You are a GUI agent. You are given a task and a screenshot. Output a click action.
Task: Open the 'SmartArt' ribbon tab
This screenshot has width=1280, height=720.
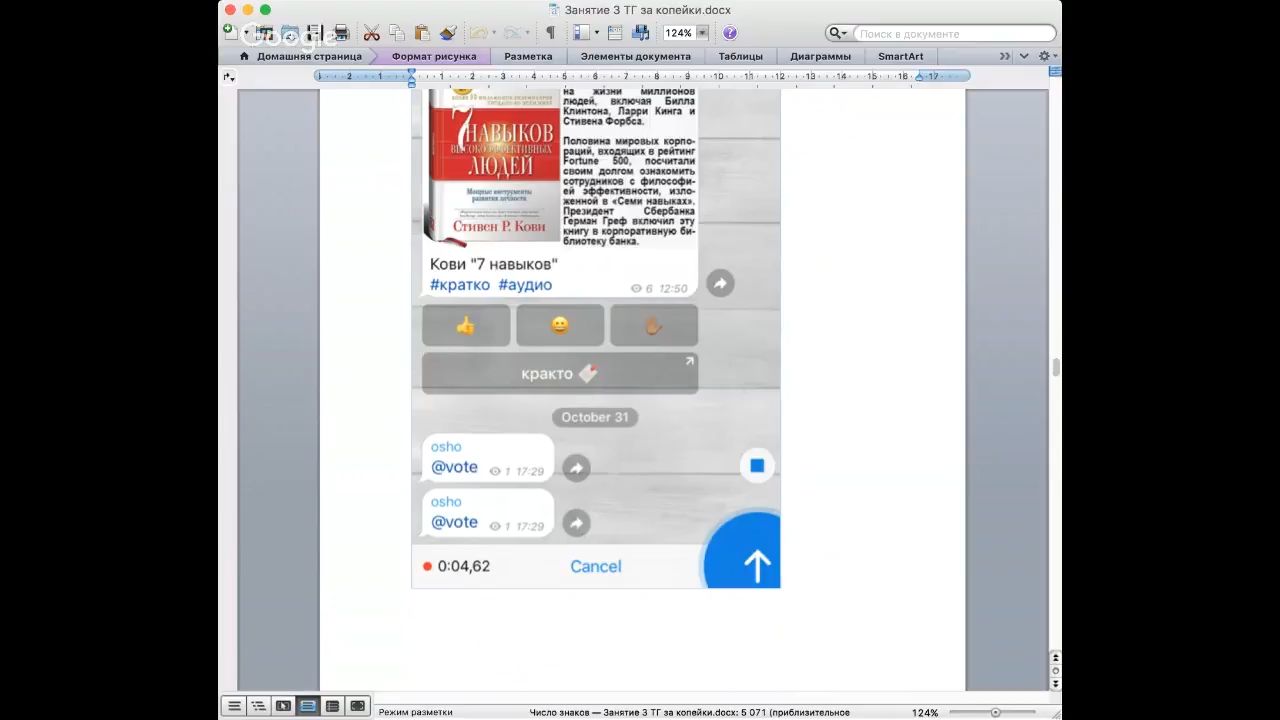[900, 56]
